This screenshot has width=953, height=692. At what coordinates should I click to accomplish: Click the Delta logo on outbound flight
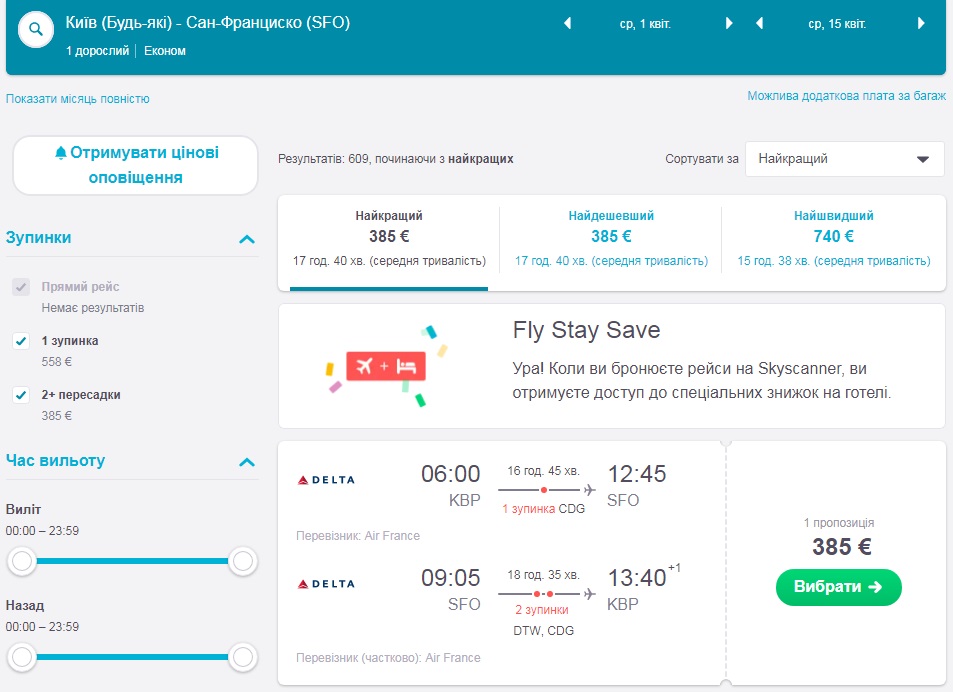(x=326, y=480)
